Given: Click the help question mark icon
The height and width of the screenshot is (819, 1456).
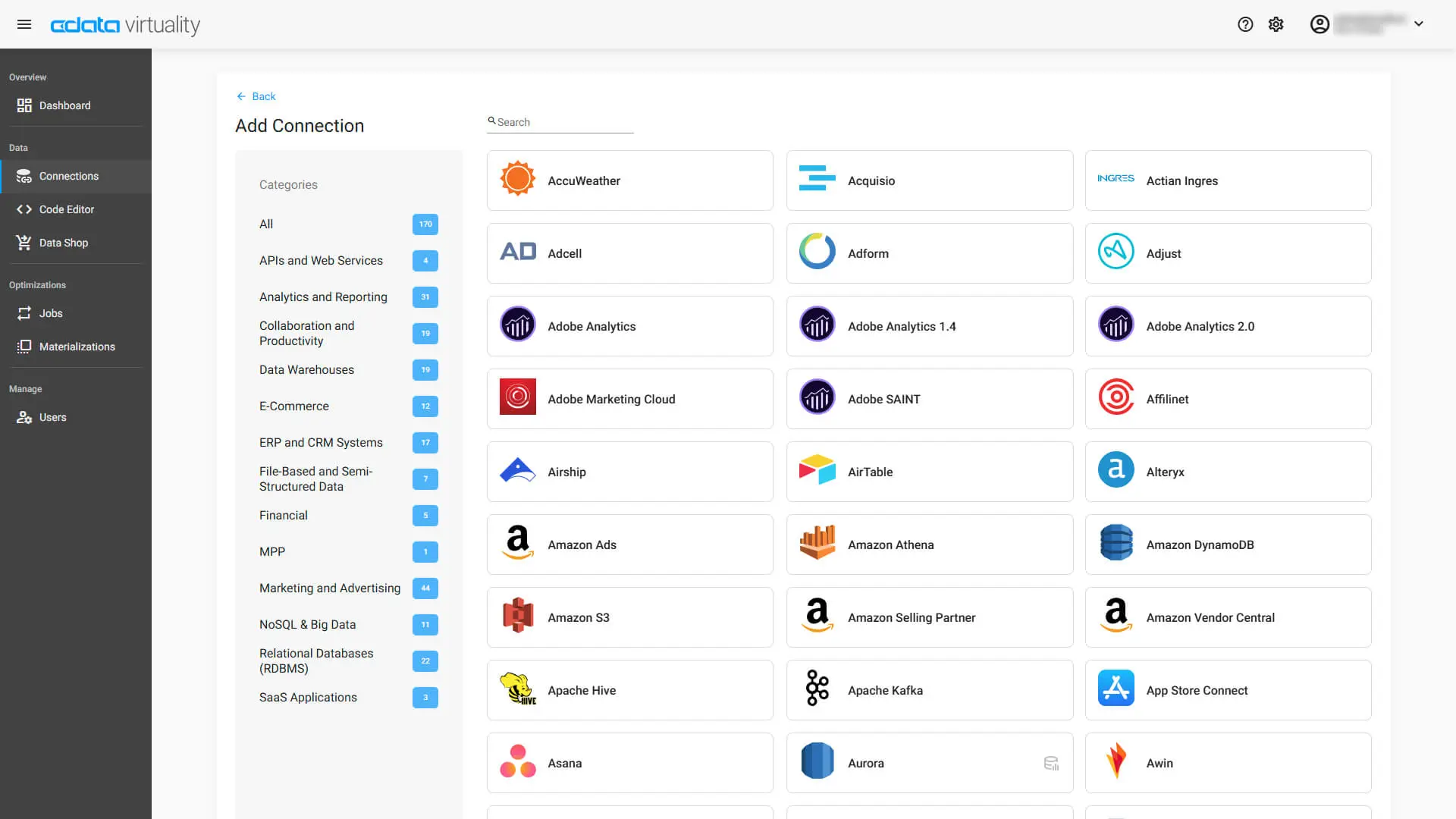Looking at the screenshot, I should (1244, 24).
